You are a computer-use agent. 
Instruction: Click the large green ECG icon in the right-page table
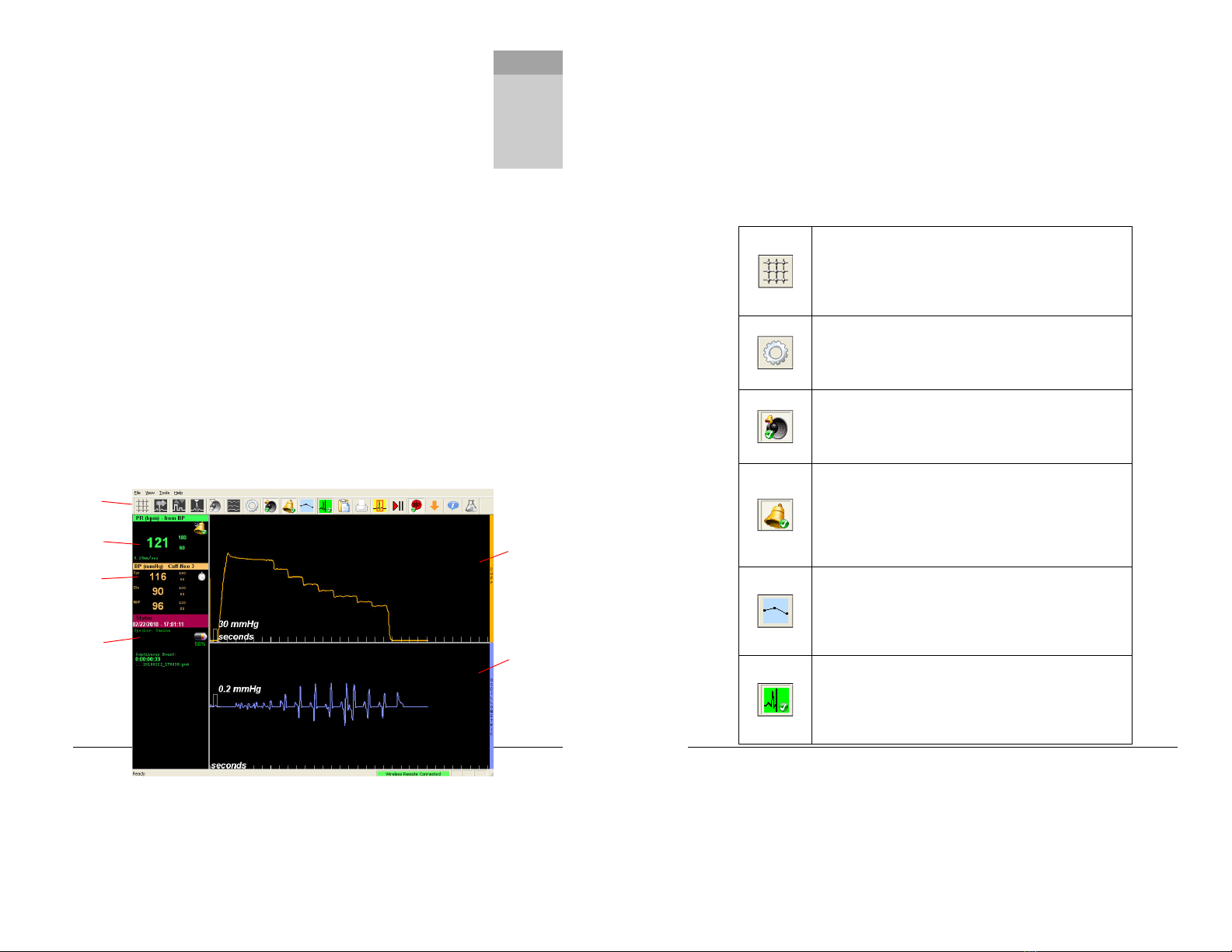(x=775, y=699)
